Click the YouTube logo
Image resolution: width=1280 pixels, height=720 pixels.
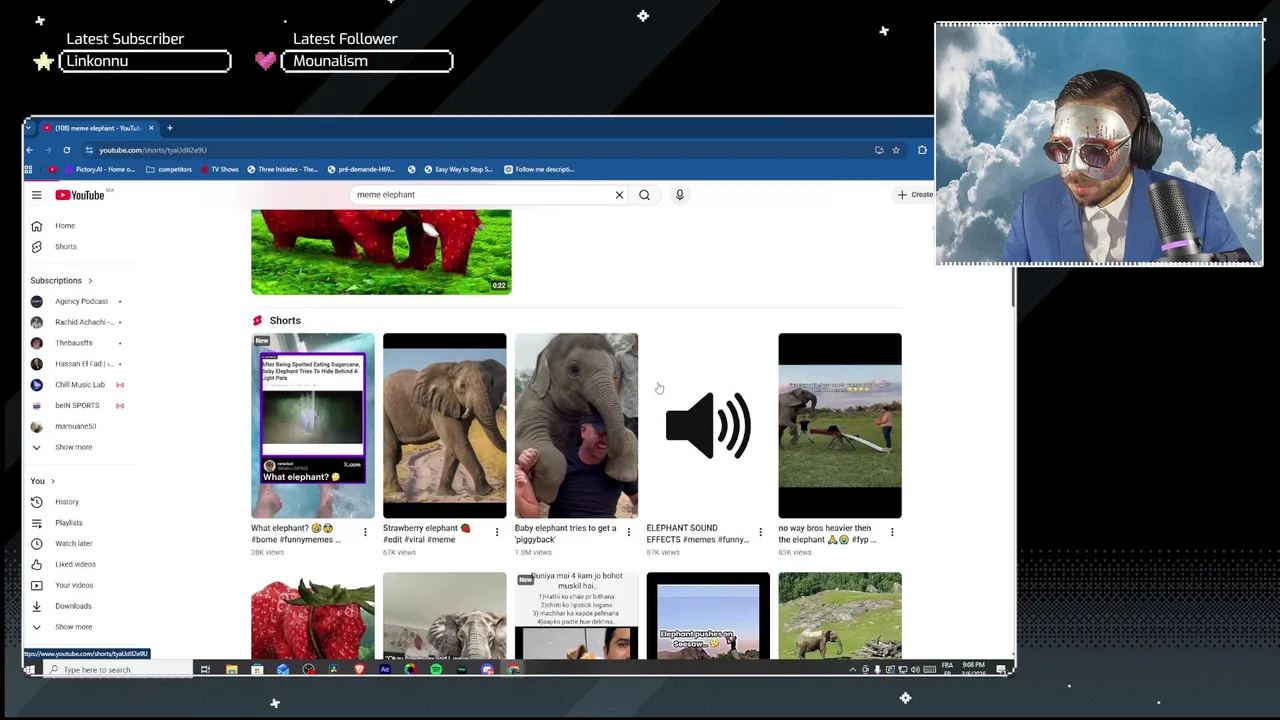[x=80, y=195]
